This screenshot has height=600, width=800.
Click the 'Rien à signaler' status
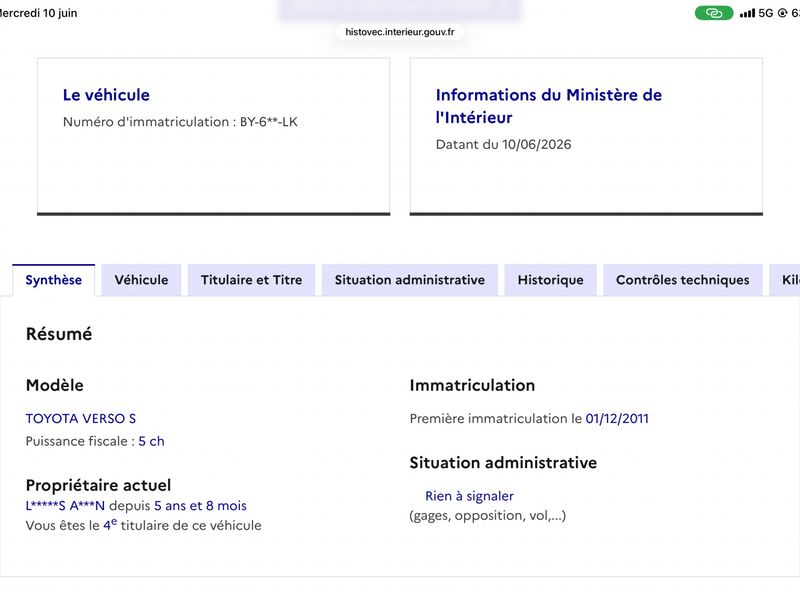469,496
